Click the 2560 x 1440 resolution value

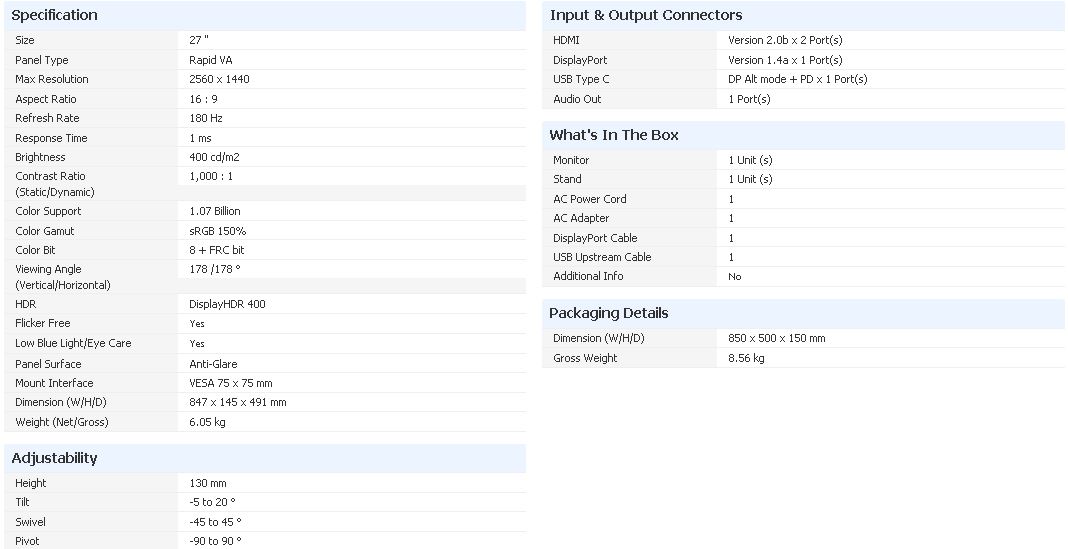coord(219,79)
